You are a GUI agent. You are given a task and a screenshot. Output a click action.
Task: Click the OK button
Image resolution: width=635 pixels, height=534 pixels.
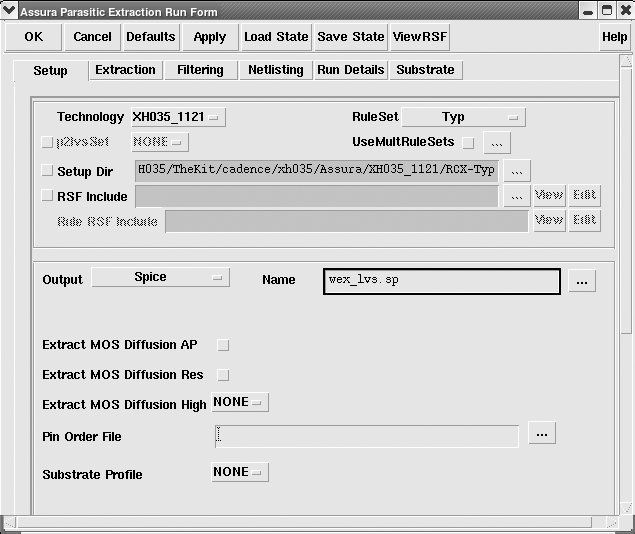[34, 37]
